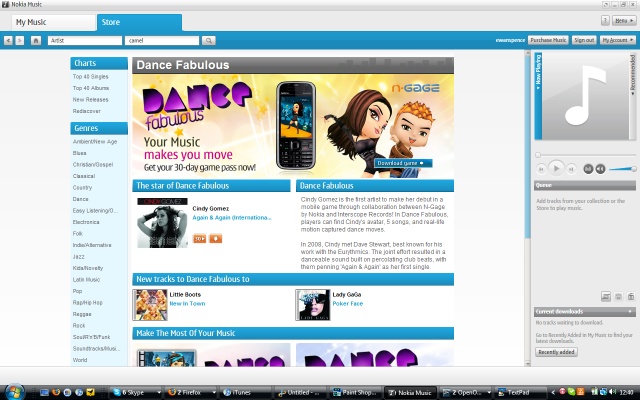The image size is (640, 400).
Task: Select the Classical genre
Action: tap(84, 176)
